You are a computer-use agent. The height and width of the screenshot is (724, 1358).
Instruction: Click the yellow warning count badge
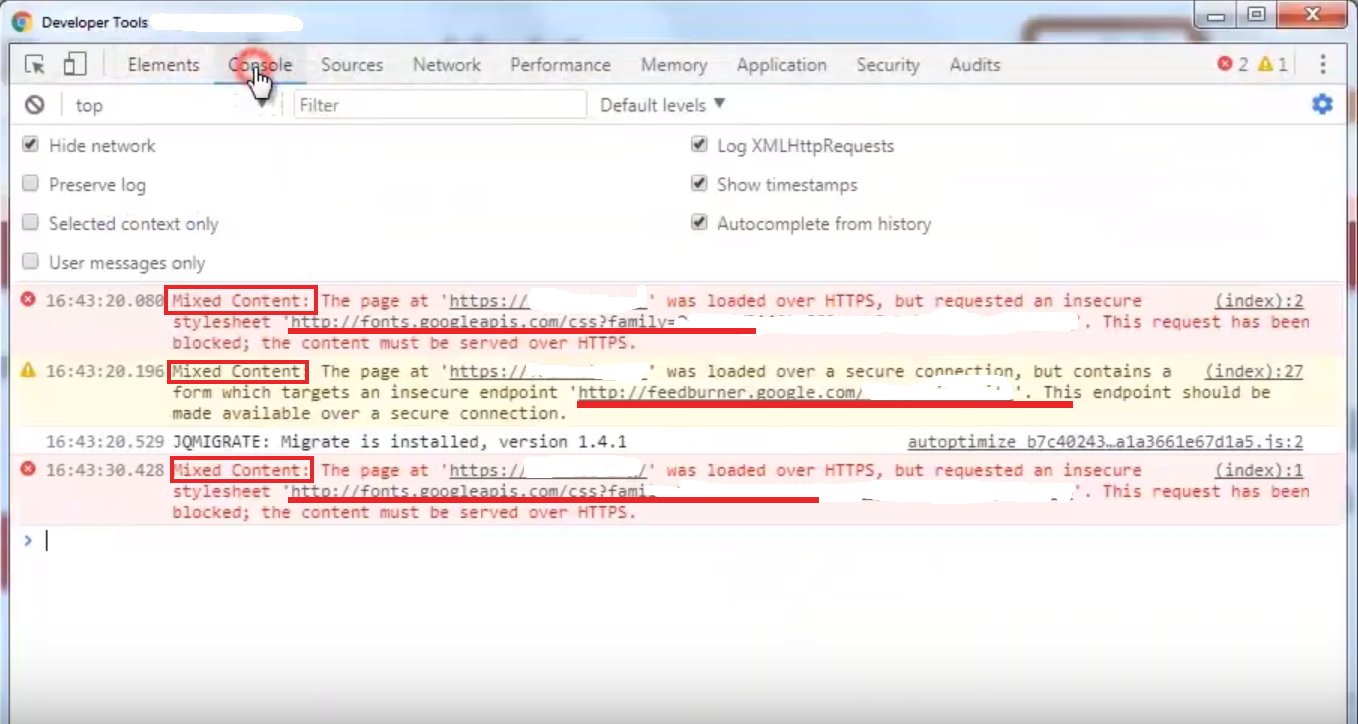(x=1273, y=65)
